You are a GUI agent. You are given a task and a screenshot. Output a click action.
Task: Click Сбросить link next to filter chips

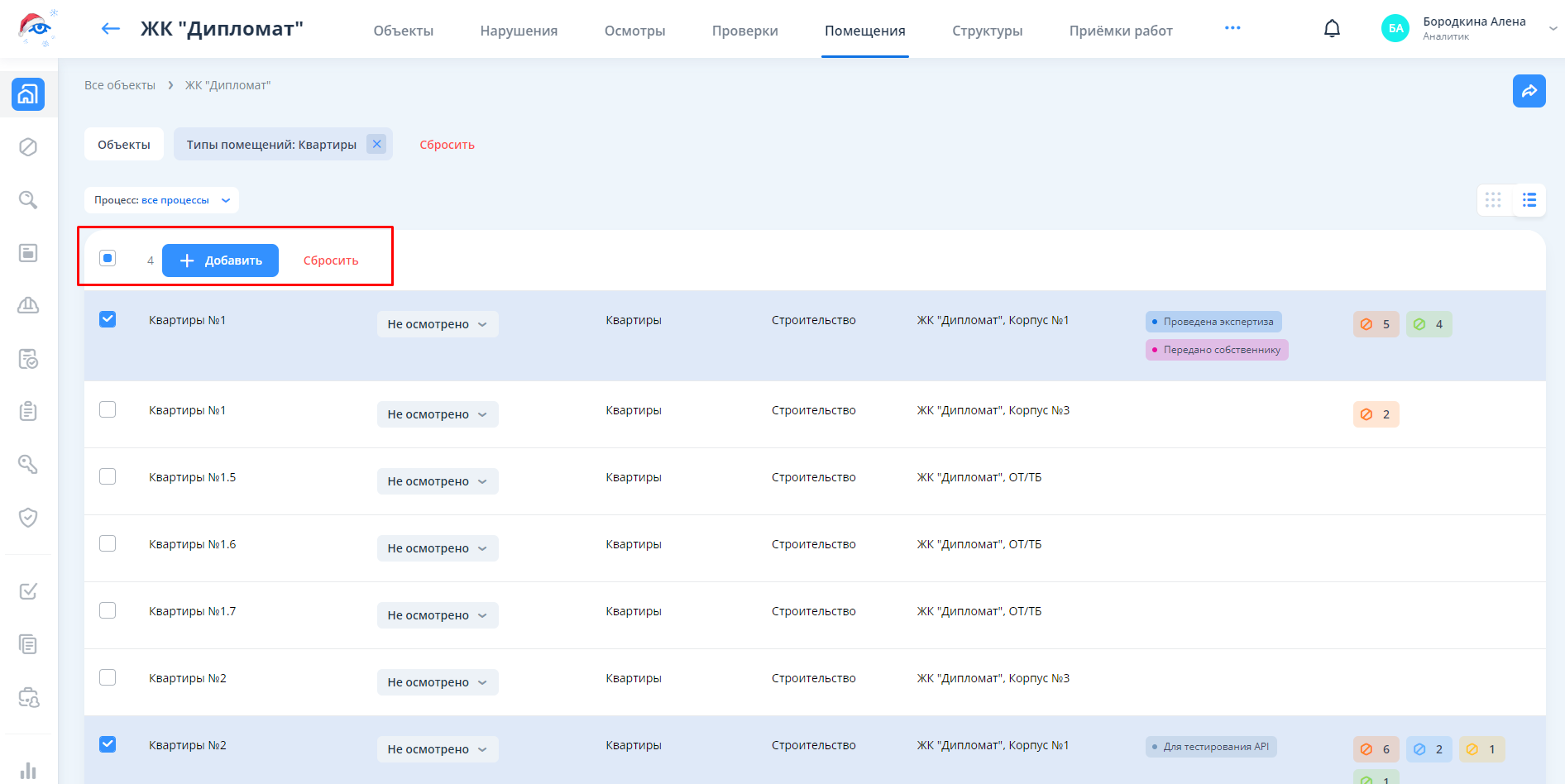pos(447,145)
